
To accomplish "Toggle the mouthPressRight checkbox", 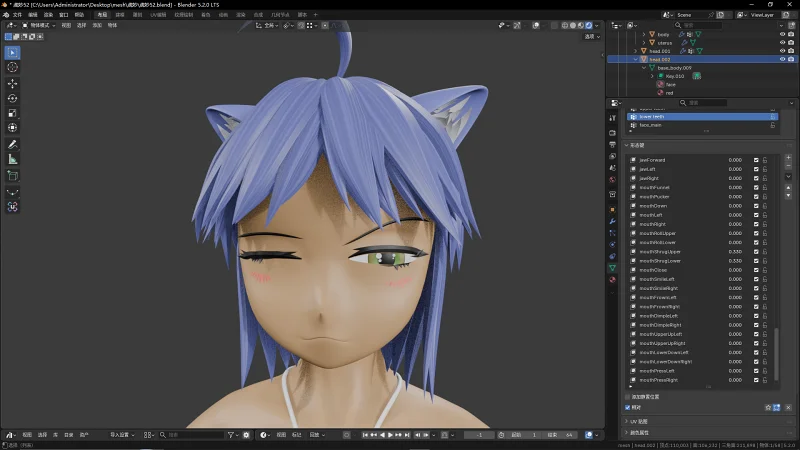I will [756, 380].
